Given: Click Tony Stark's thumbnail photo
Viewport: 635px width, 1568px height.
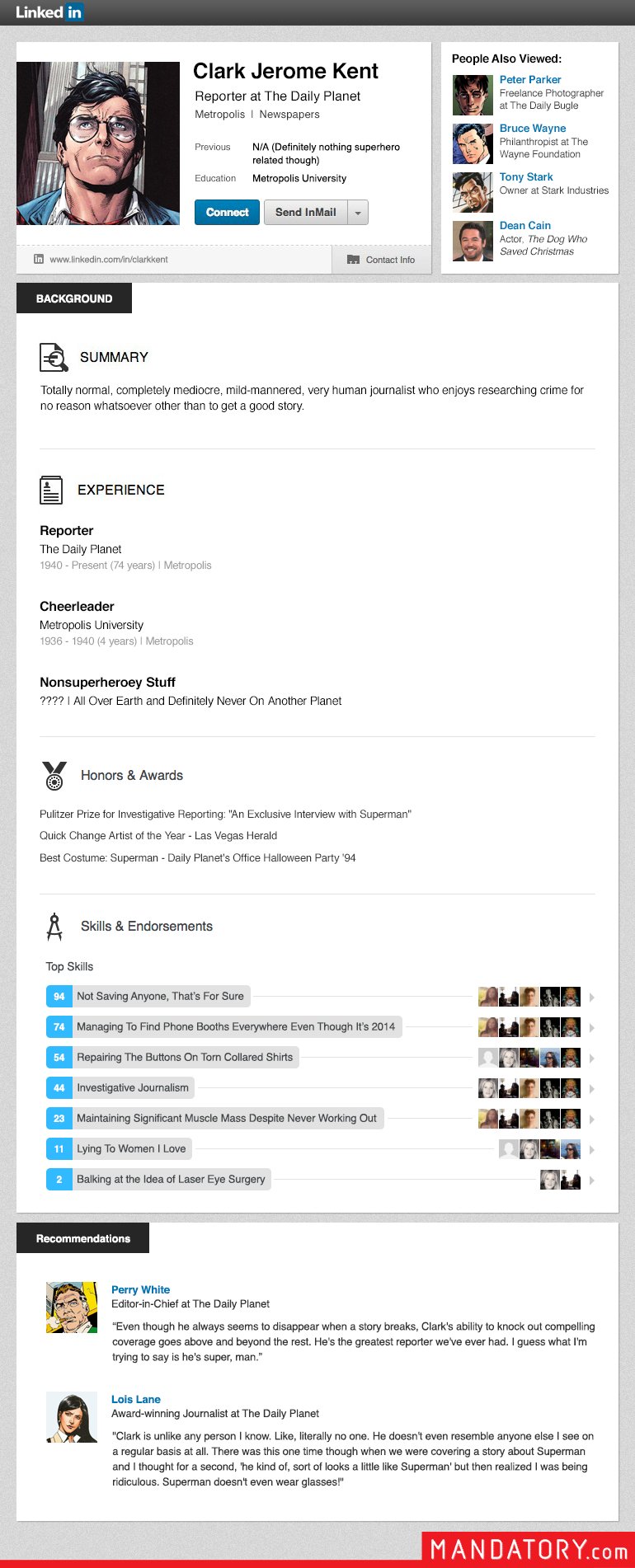Looking at the screenshot, I should [x=473, y=192].
